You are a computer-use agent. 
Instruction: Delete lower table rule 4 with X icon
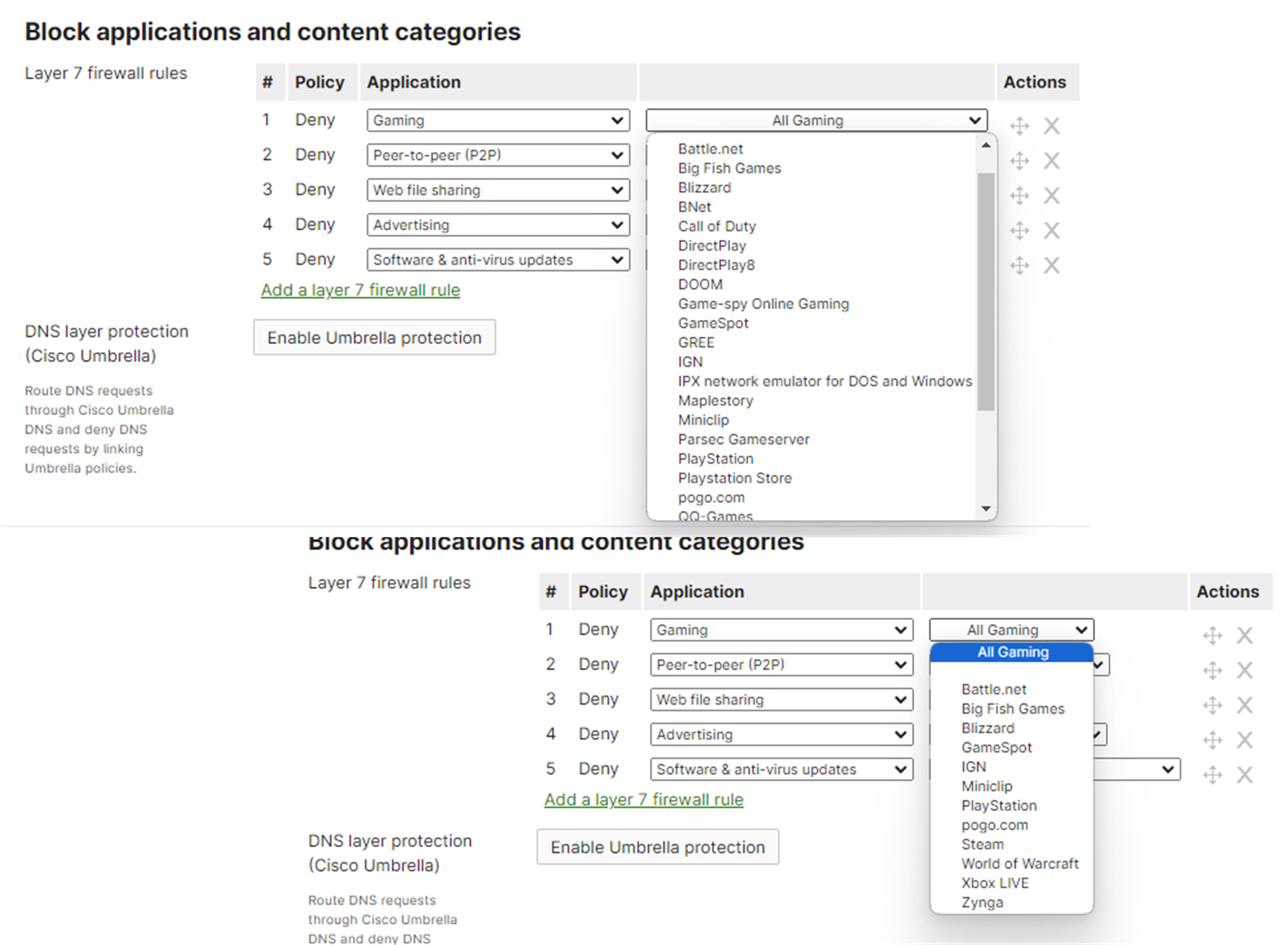tap(1245, 740)
